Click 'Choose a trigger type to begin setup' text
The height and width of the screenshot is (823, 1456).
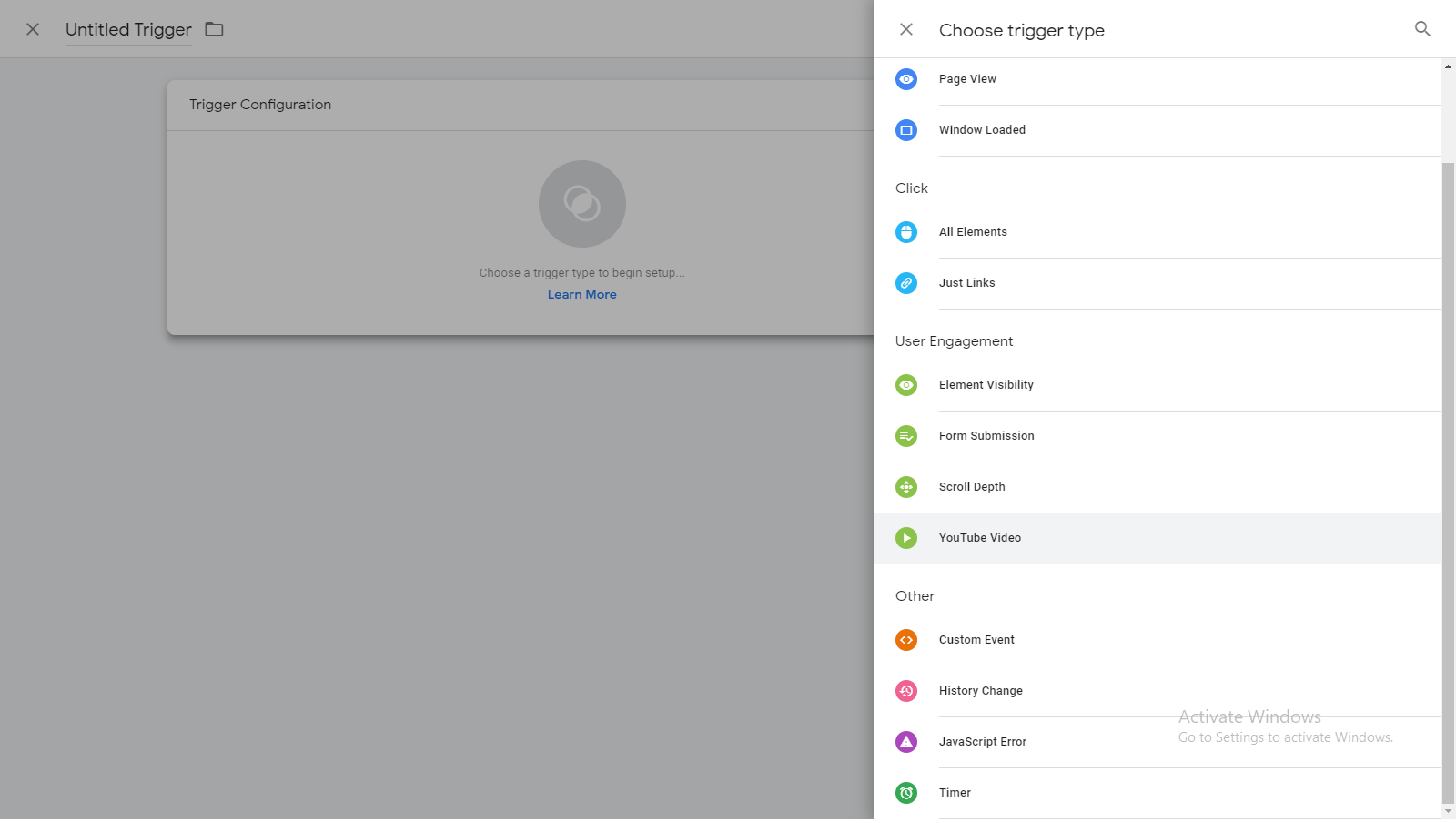tap(582, 273)
